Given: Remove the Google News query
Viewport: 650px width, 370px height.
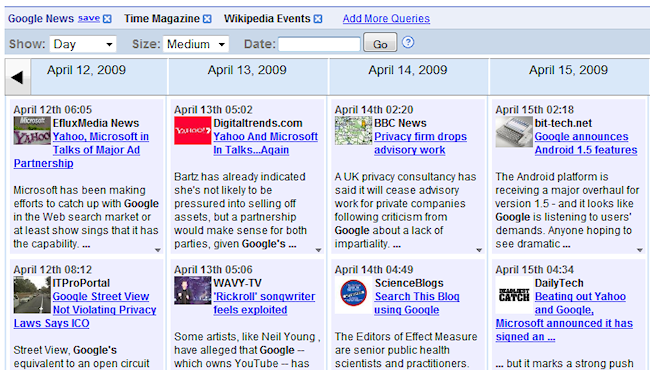Looking at the screenshot, I should click(x=107, y=19).
